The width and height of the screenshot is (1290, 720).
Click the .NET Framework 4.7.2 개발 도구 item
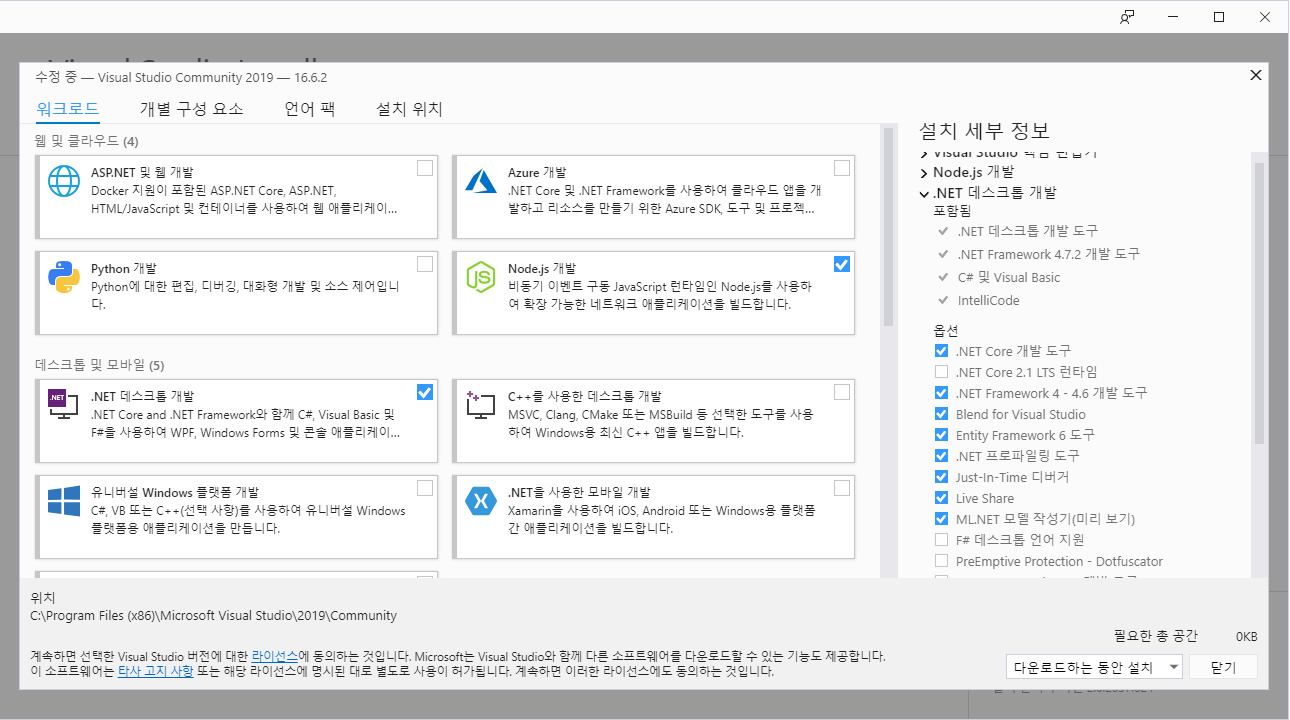(1048, 254)
